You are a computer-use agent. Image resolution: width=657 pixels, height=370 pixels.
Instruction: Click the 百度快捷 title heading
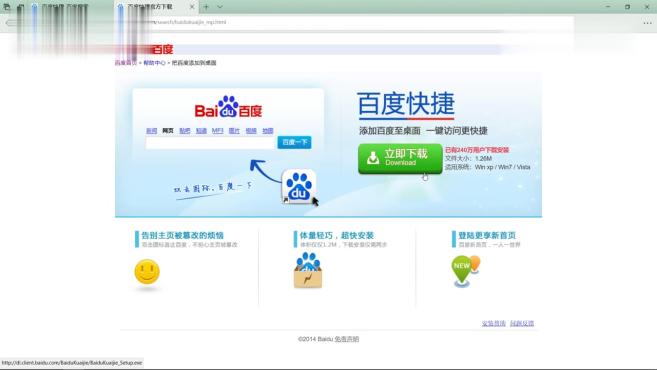coord(406,104)
